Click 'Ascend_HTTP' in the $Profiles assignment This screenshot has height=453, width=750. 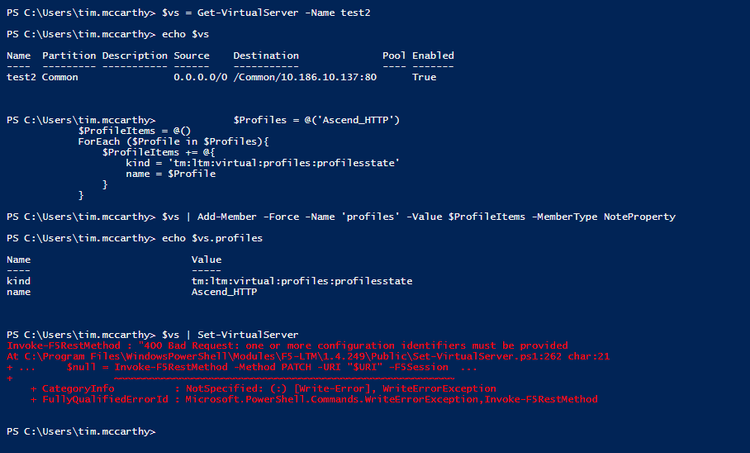363,120
